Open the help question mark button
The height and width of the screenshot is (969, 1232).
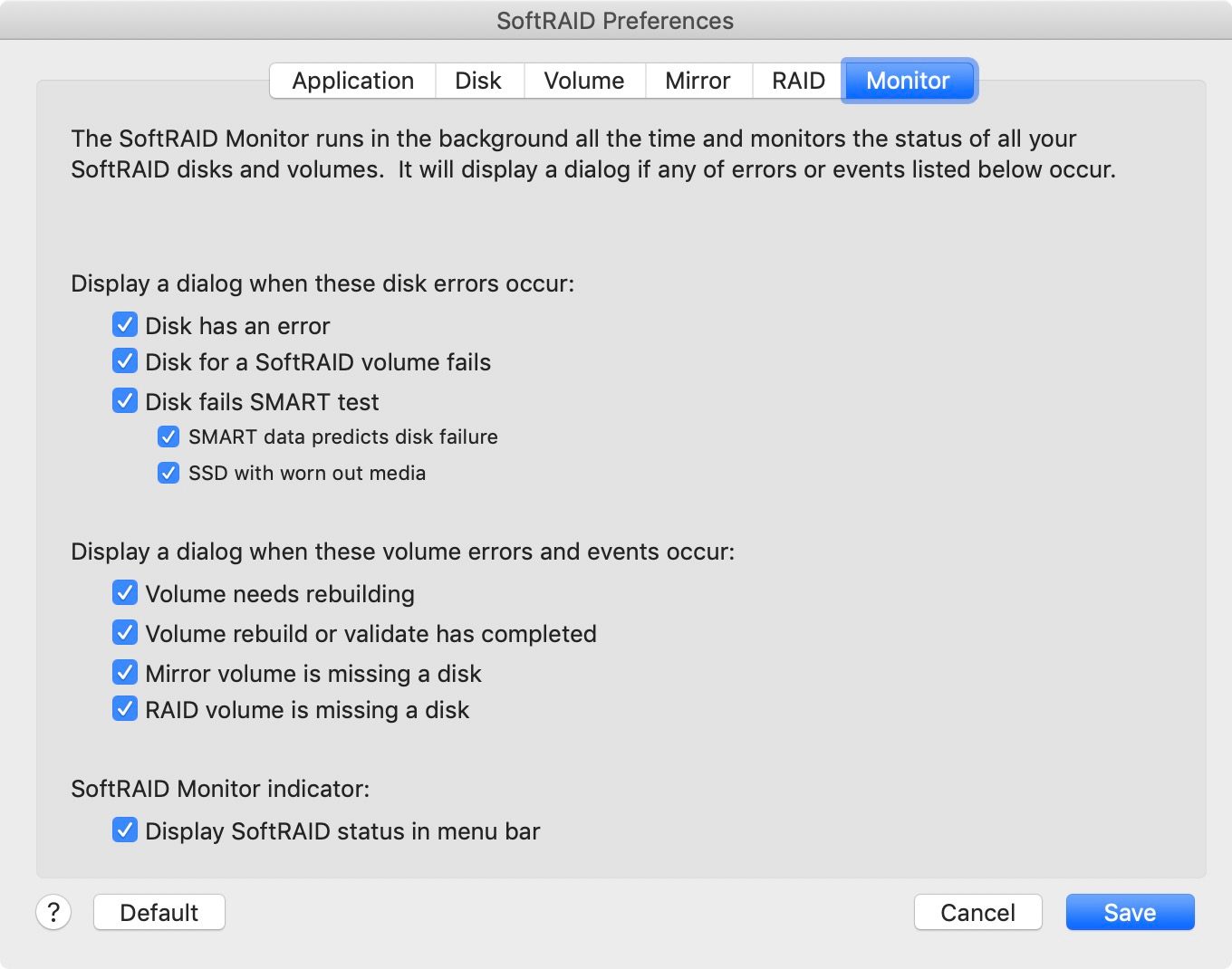53,912
